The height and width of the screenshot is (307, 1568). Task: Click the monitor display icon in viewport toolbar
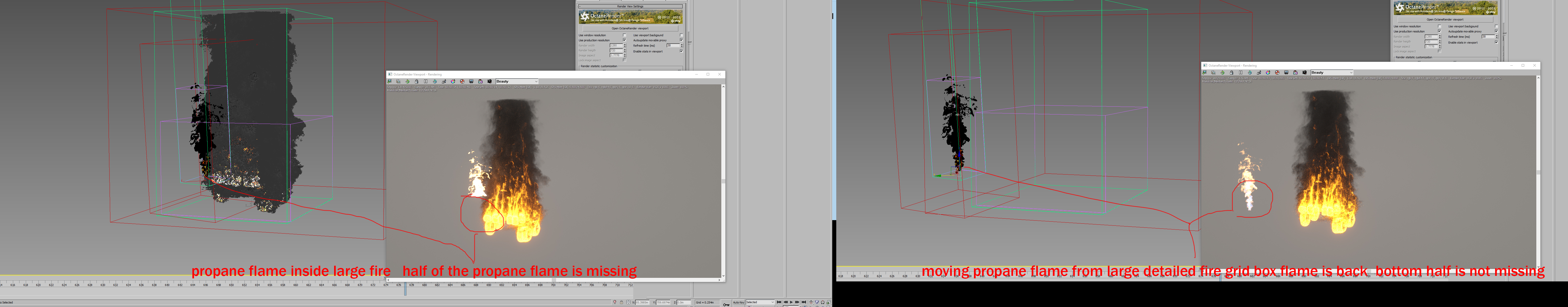[x=471, y=82]
